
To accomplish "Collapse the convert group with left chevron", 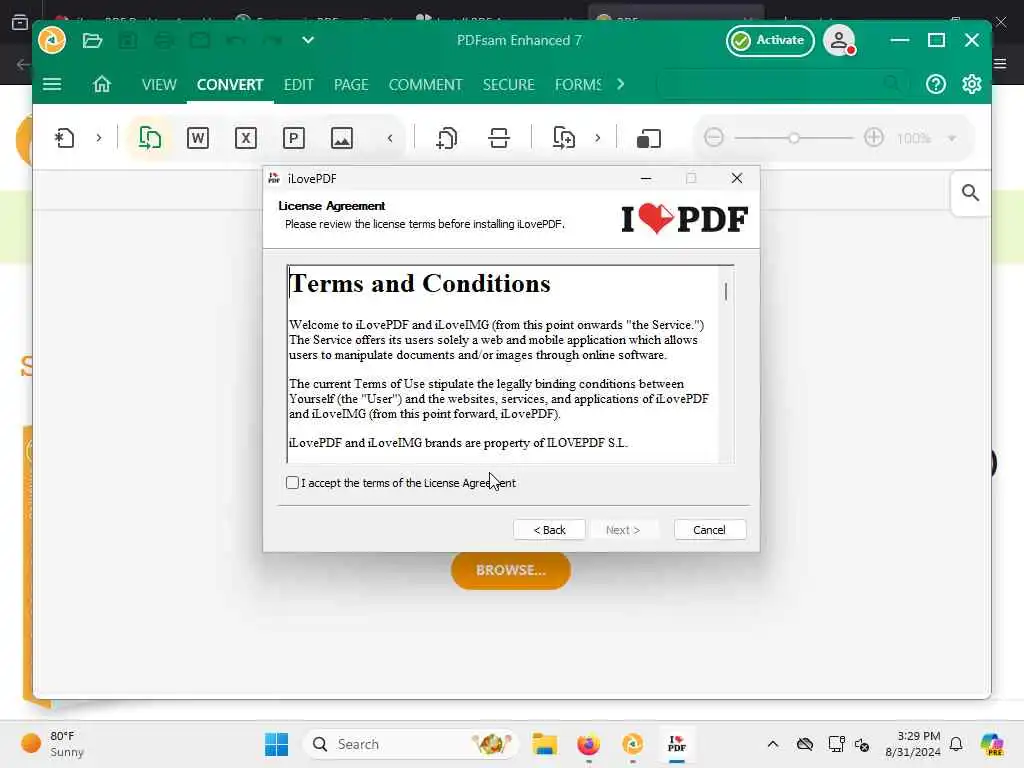I will pos(390,138).
